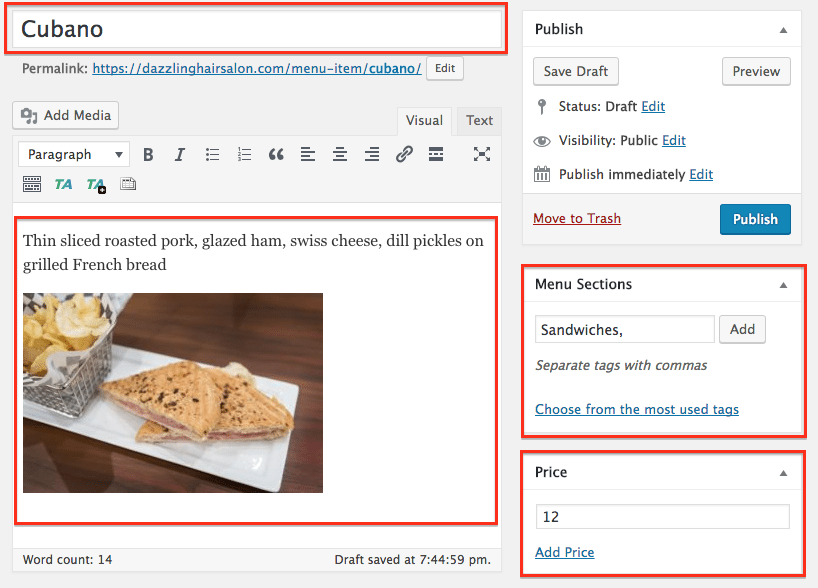
Task: Edit the Visibility setting
Action: pos(673,140)
